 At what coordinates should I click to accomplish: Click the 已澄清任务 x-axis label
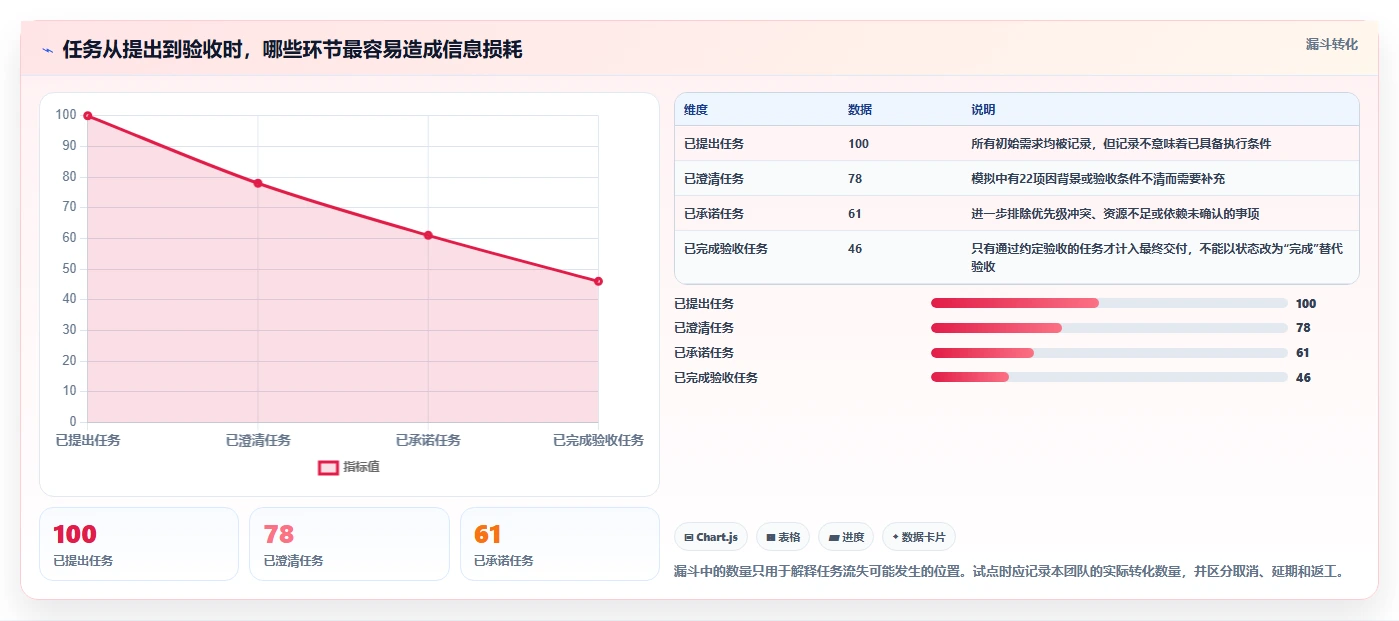tap(258, 440)
